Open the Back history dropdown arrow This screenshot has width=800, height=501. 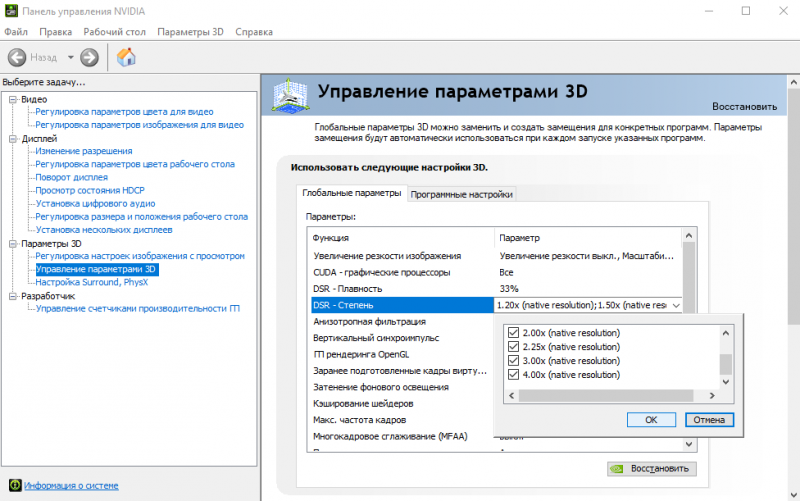[70, 57]
